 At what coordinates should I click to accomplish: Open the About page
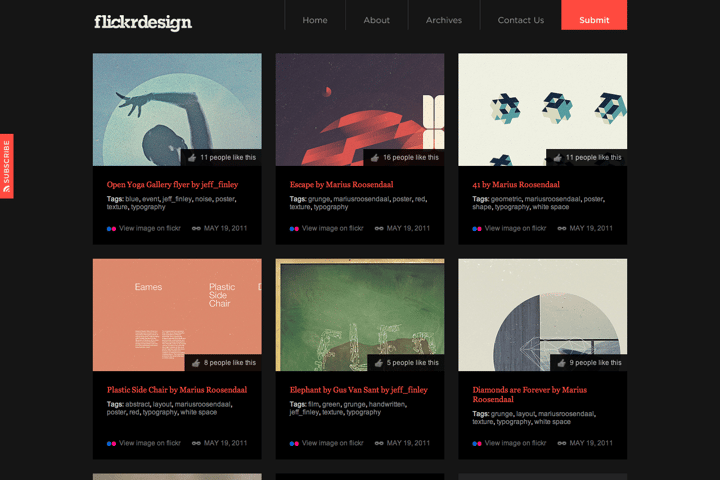pos(377,20)
